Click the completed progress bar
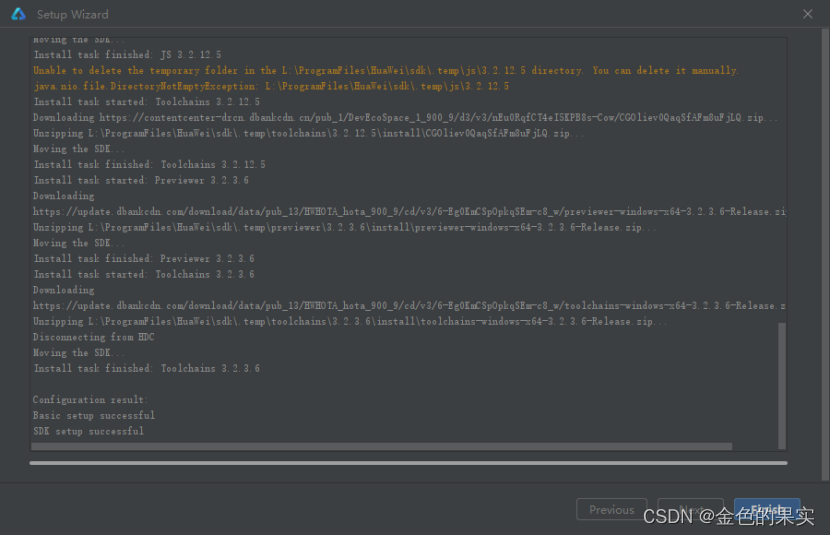Viewport: 831px width, 536px height. tap(408, 463)
